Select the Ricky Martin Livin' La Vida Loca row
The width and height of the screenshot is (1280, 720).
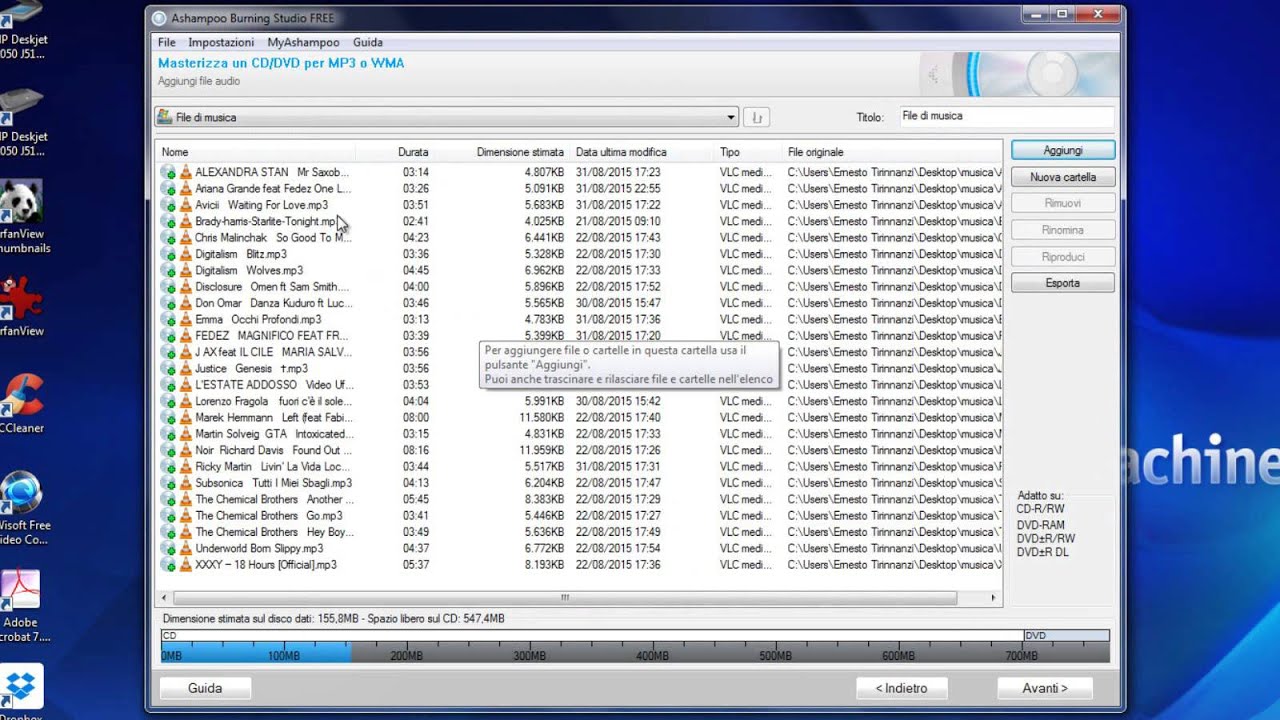click(x=580, y=467)
